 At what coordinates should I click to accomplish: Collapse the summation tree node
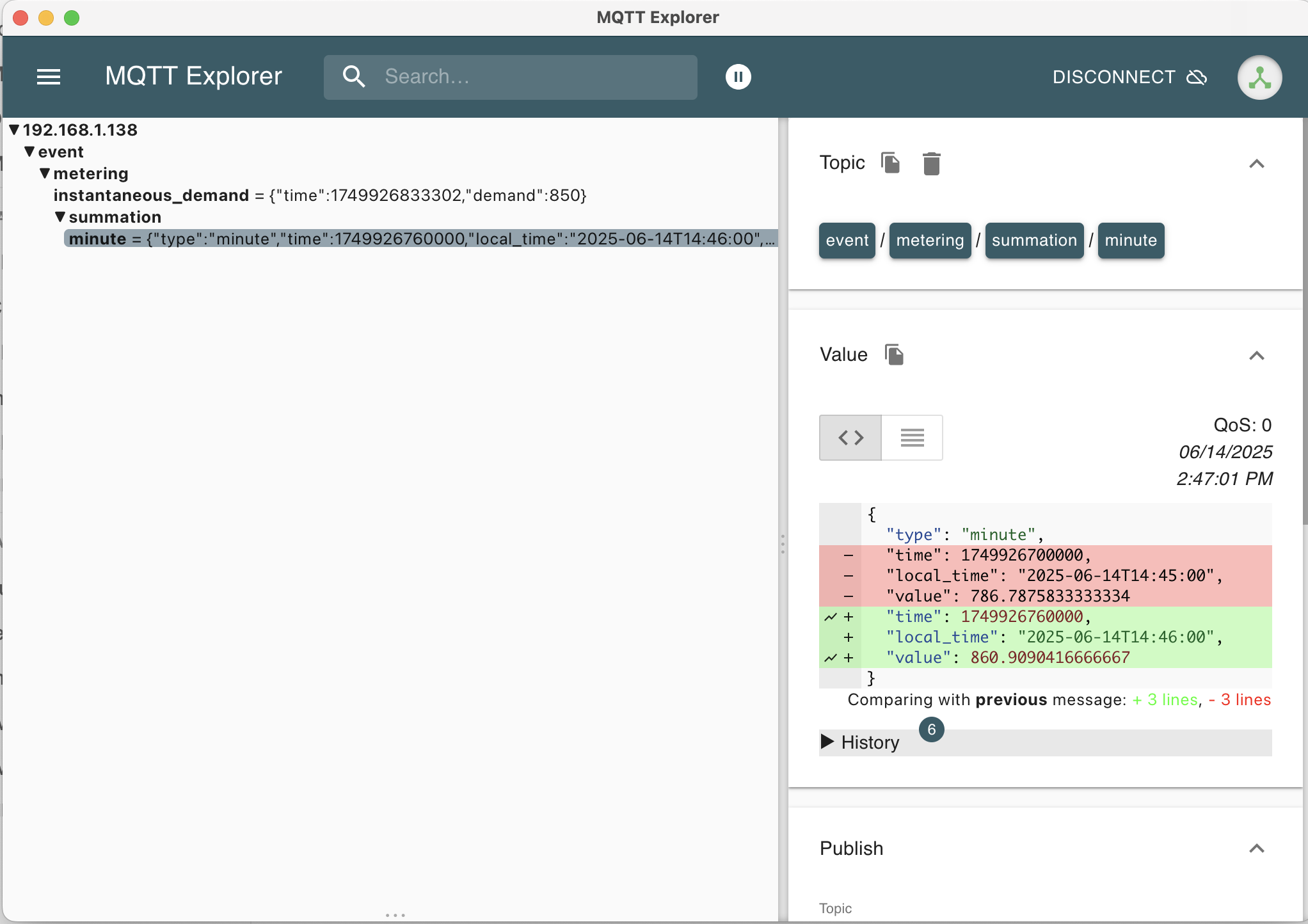(60, 217)
